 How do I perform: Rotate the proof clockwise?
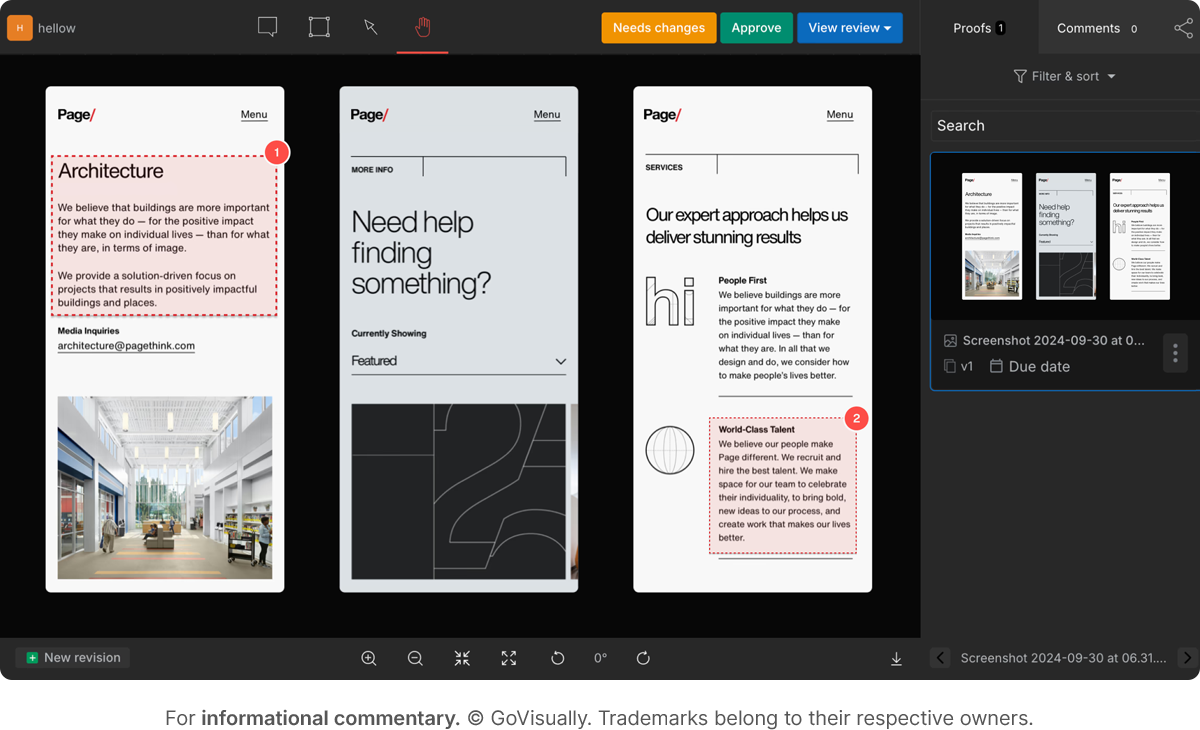643,658
